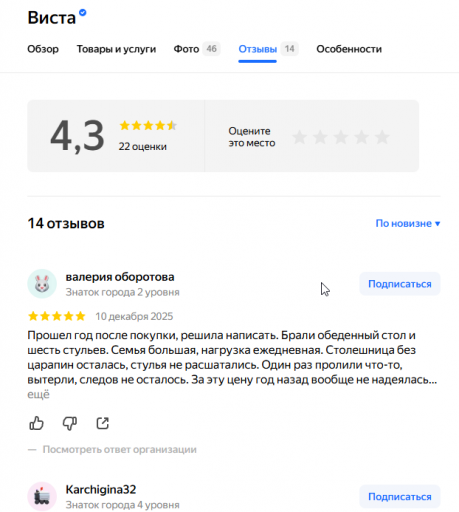This screenshot has height=512, width=459.
Task: Rate this place three stars
Action: pyautogui.click(x=341, y=137)
